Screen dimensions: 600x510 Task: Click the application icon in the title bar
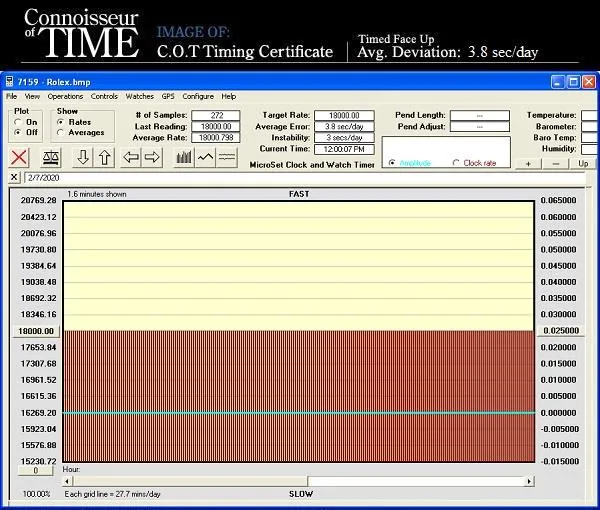coord(10,82)
